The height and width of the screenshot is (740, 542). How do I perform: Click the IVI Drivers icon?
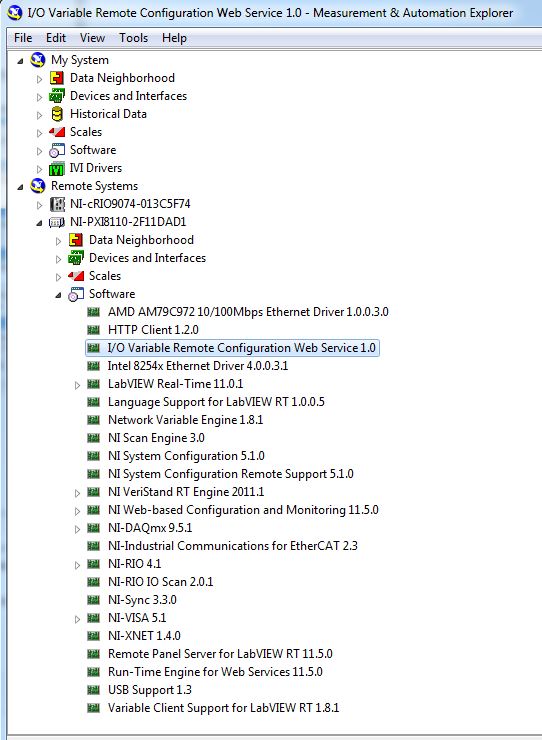[57, 168]
